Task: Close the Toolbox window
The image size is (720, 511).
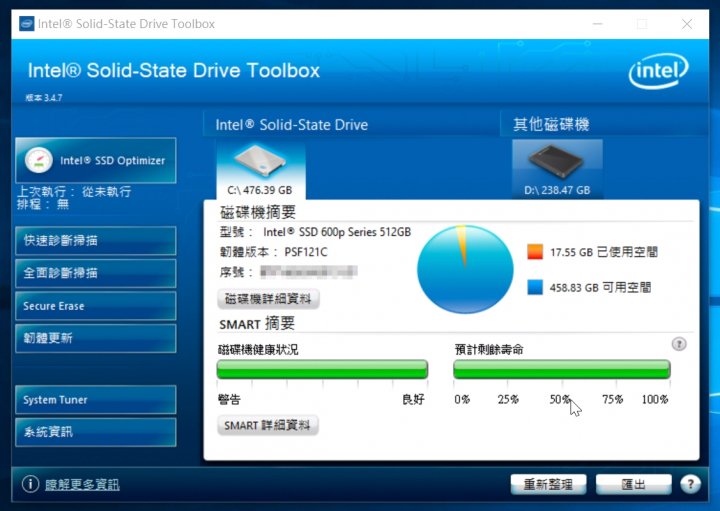Action: coord(687,24)
